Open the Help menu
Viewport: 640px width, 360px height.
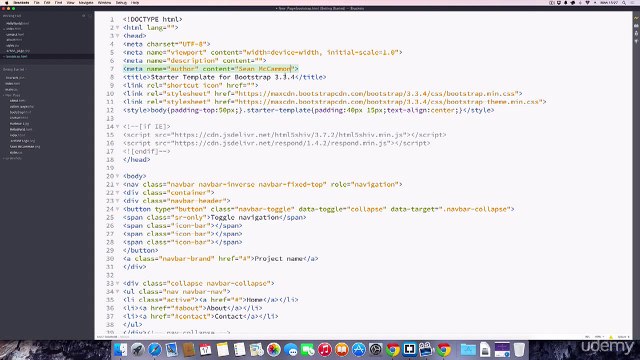tap(135, 3)
